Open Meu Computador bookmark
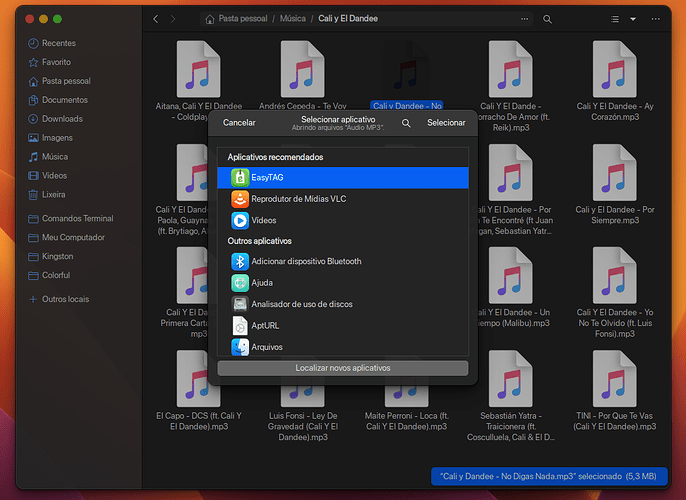The image size is (686, 500). click(x=66, y=238)
